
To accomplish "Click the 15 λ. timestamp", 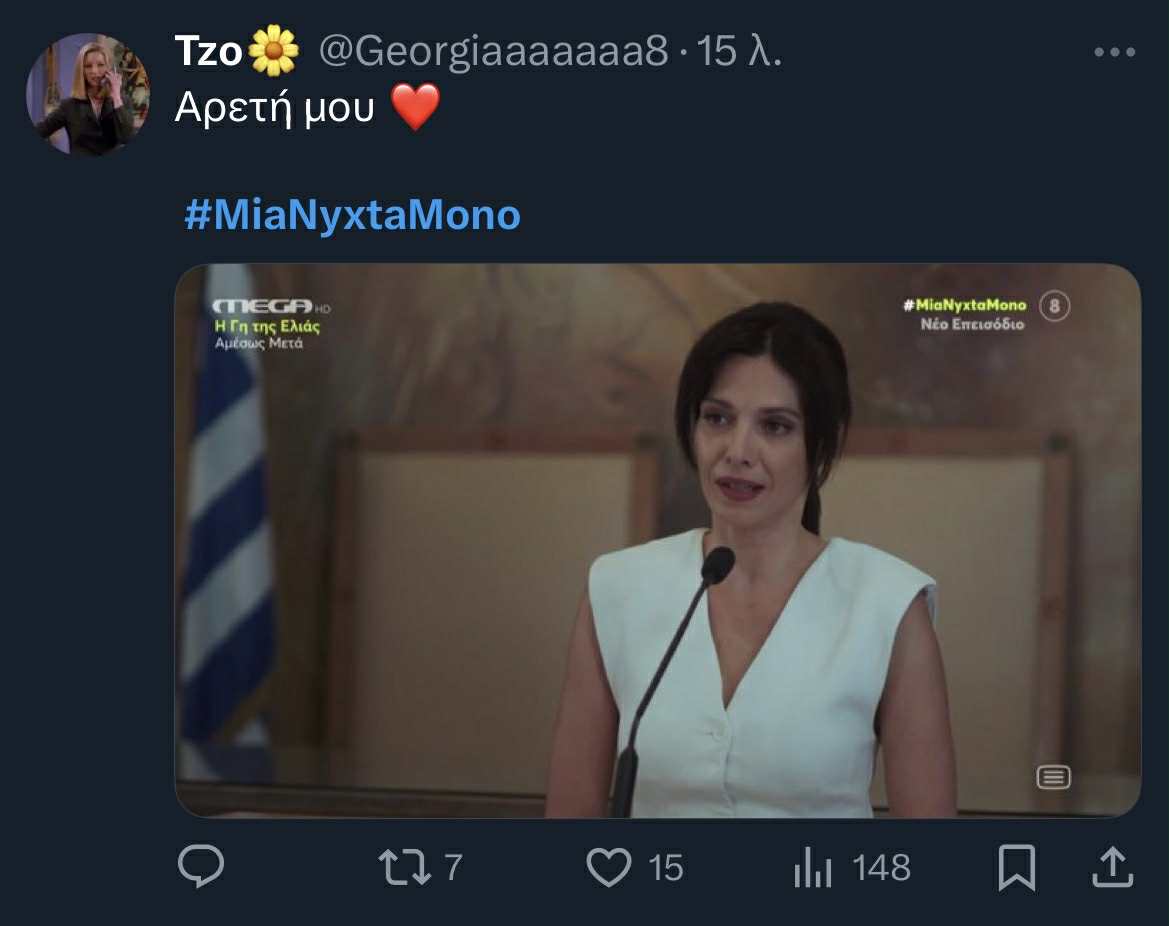I will click(739, 52).
